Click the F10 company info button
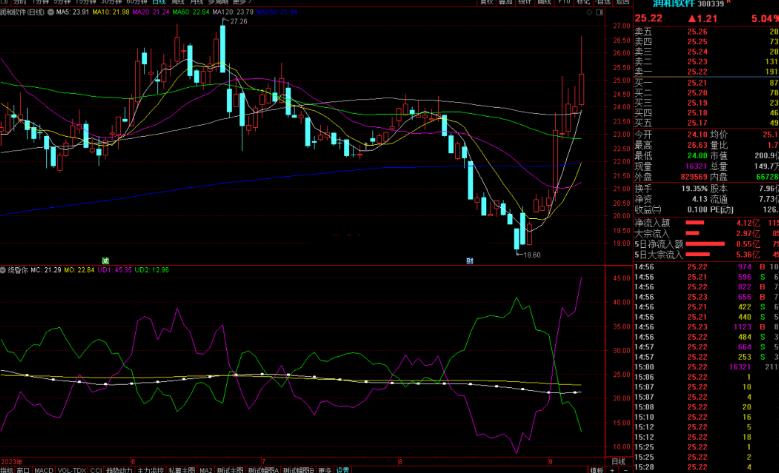The image size is (779, 473). pos(564,2)
